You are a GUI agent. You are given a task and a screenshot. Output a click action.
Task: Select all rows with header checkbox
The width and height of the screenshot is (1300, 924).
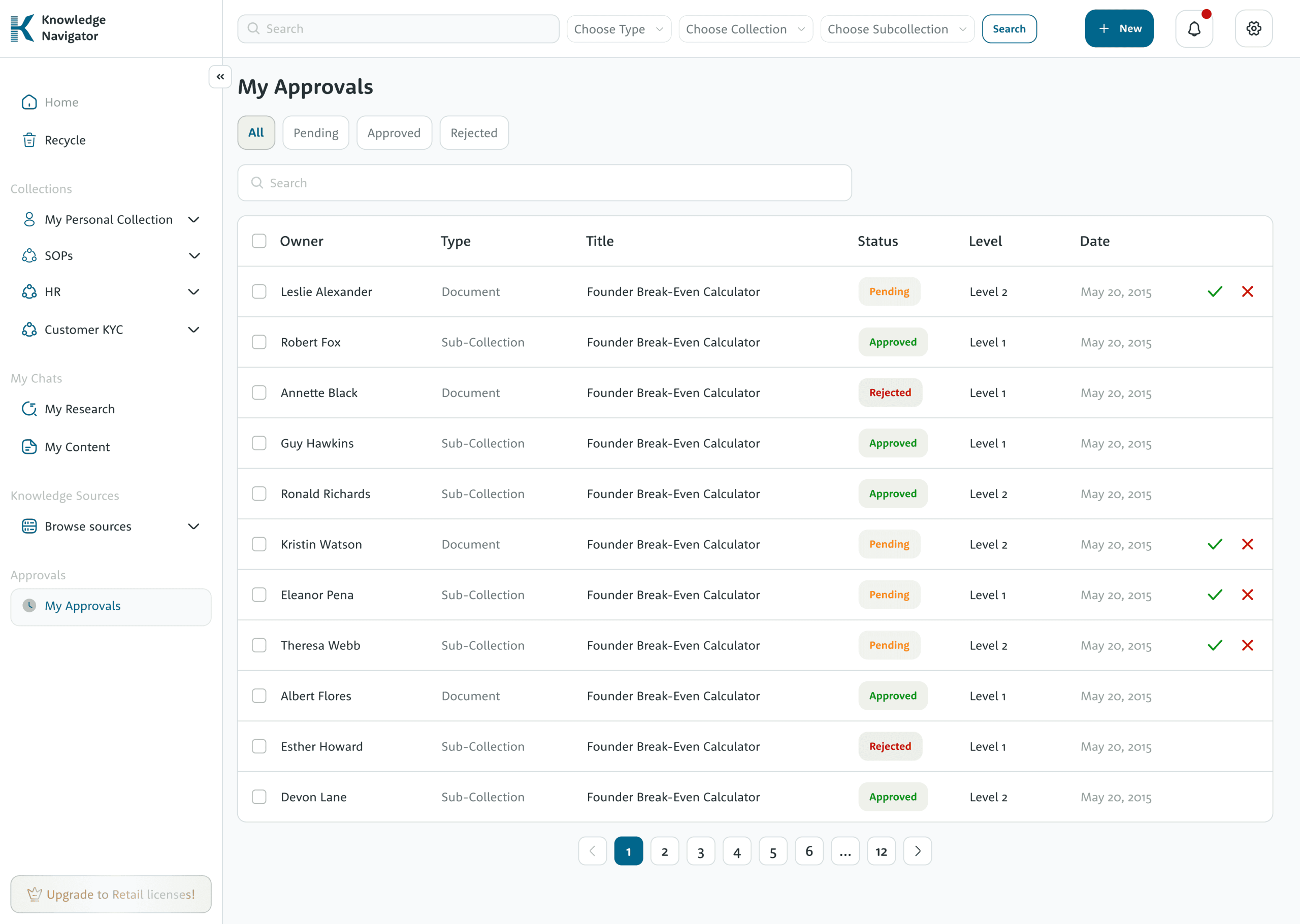tap(259, 241)
